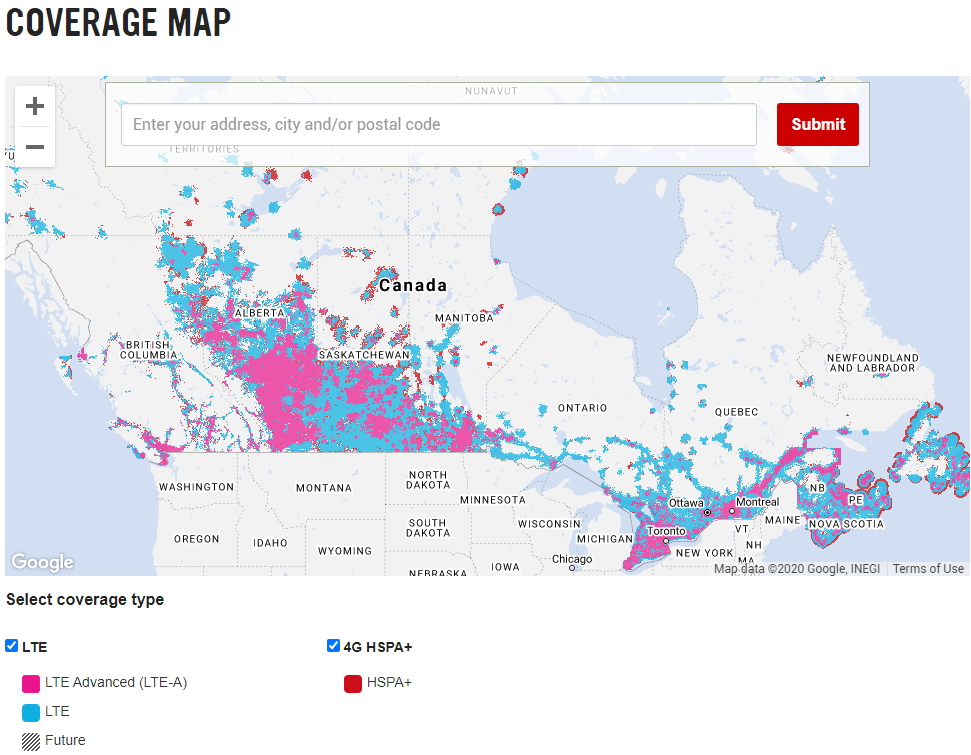Click the striped Future coverage icon
Screen dimensions: 971x755
click(31, 741)
